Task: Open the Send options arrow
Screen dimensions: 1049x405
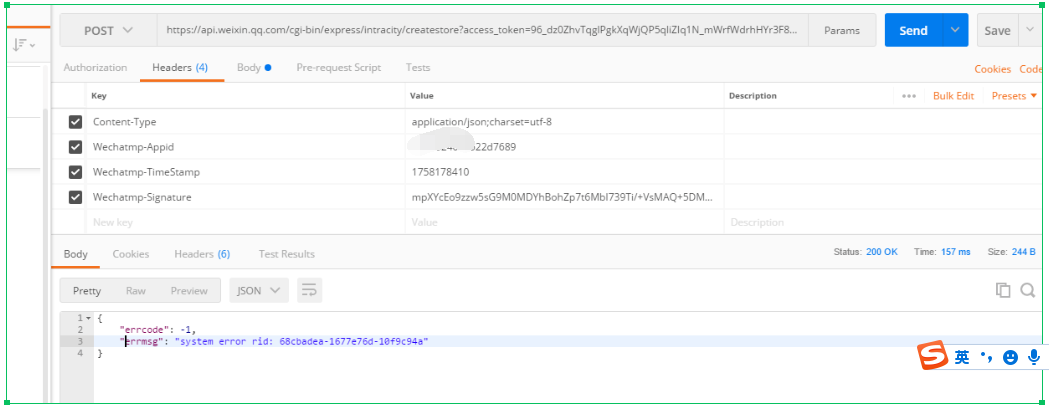Action: pos(955,30)
